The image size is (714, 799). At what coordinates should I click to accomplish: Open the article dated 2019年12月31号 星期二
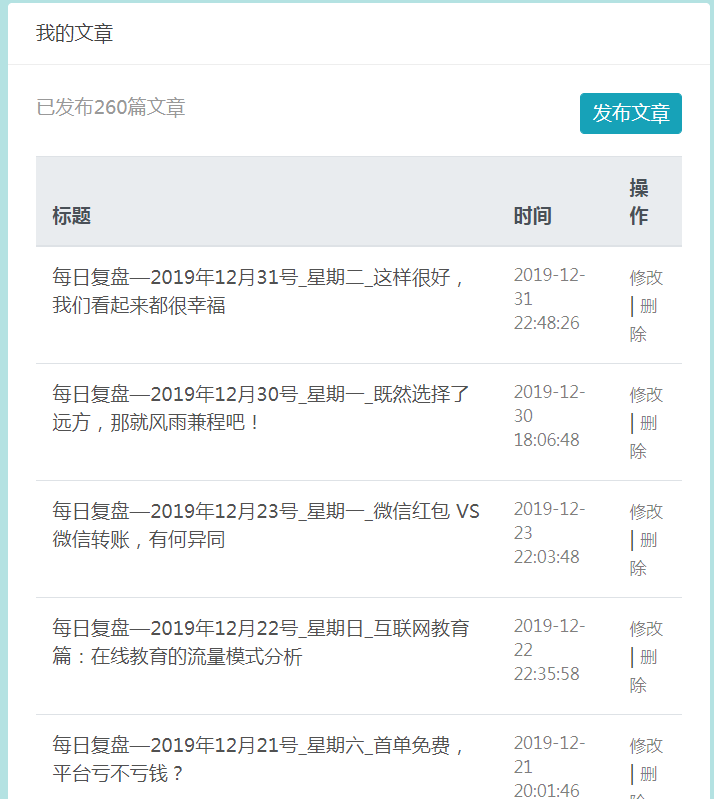258,291
